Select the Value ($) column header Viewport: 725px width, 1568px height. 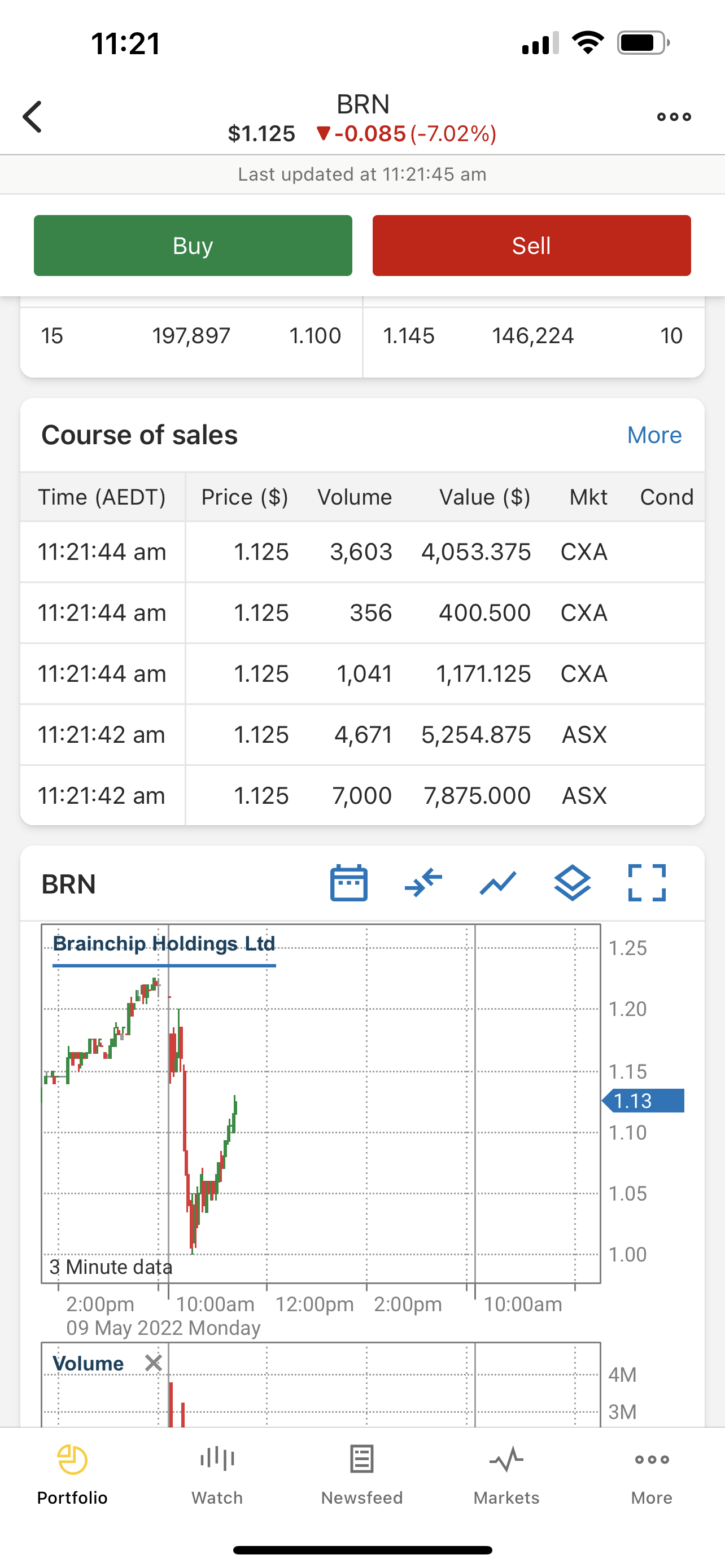tap(485, 497)
